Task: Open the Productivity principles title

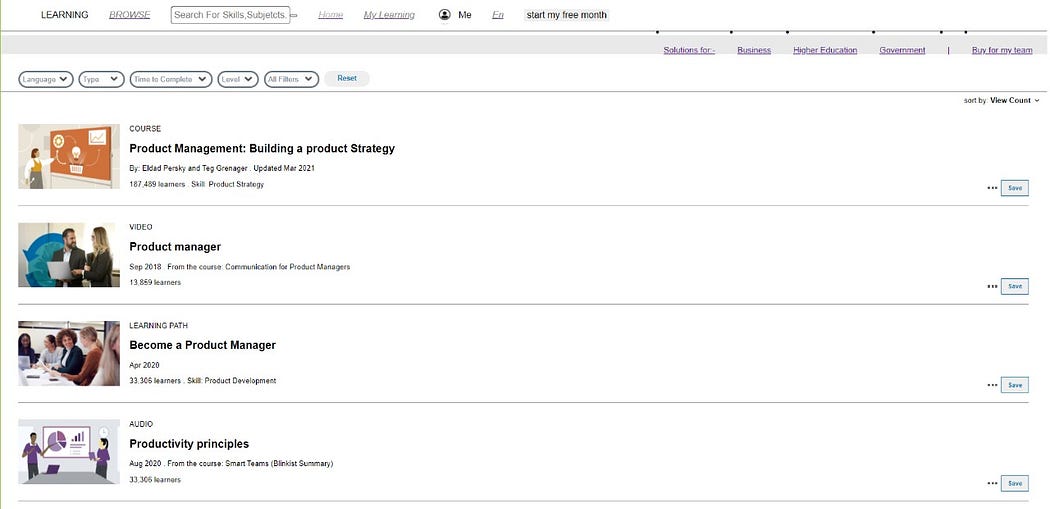Action: click(189, 444)
